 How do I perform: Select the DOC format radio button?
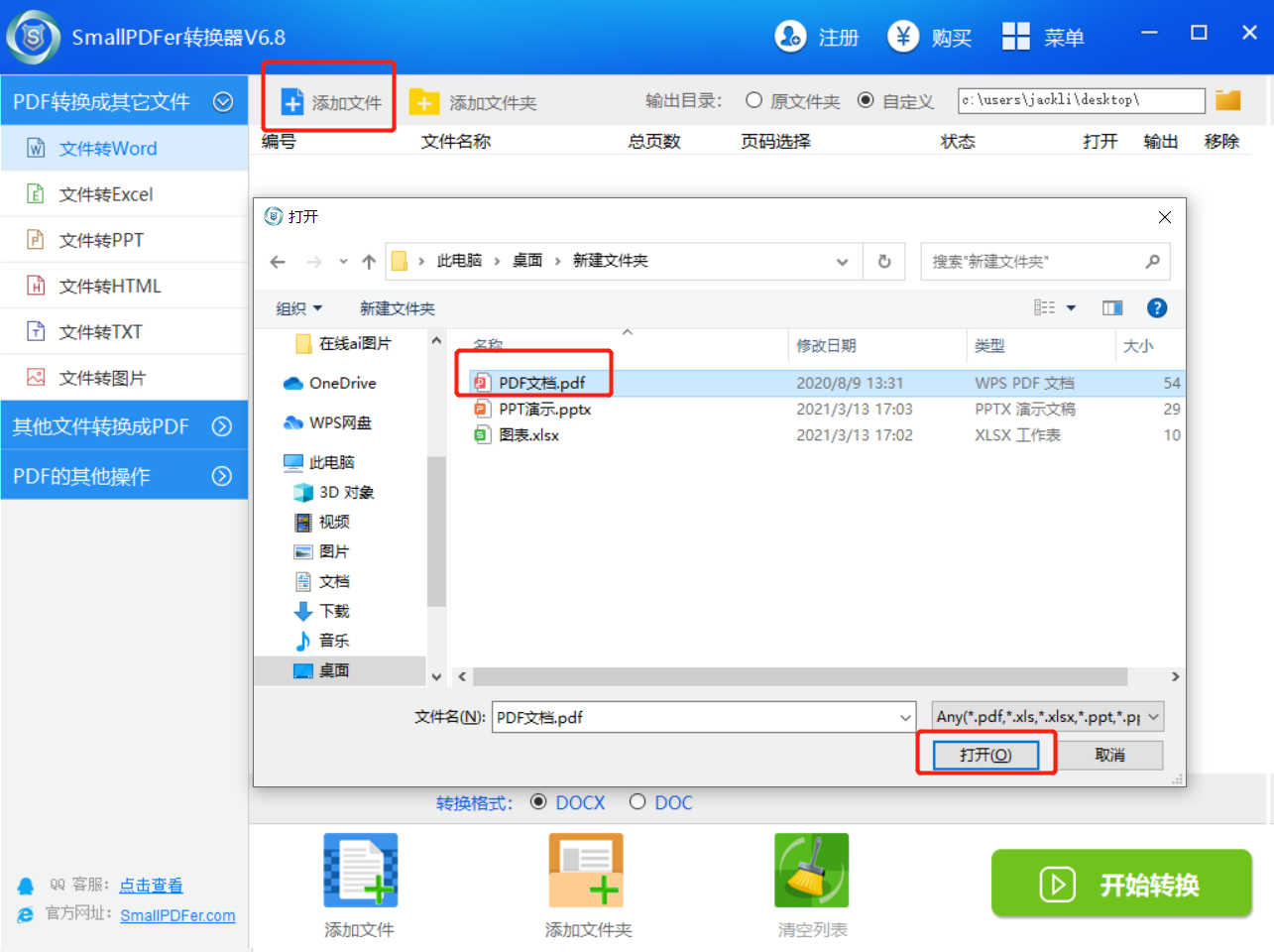[637, 801]
